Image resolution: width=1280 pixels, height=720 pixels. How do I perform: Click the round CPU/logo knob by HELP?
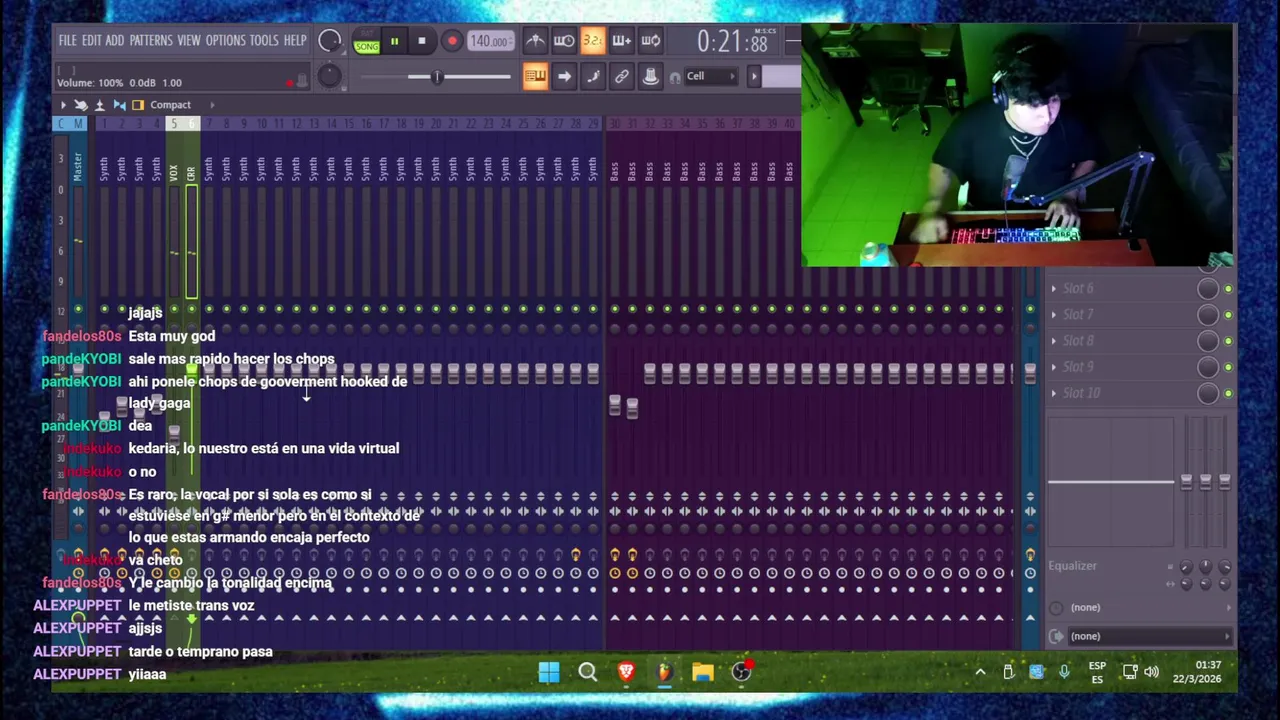click(x=330, y=41)
